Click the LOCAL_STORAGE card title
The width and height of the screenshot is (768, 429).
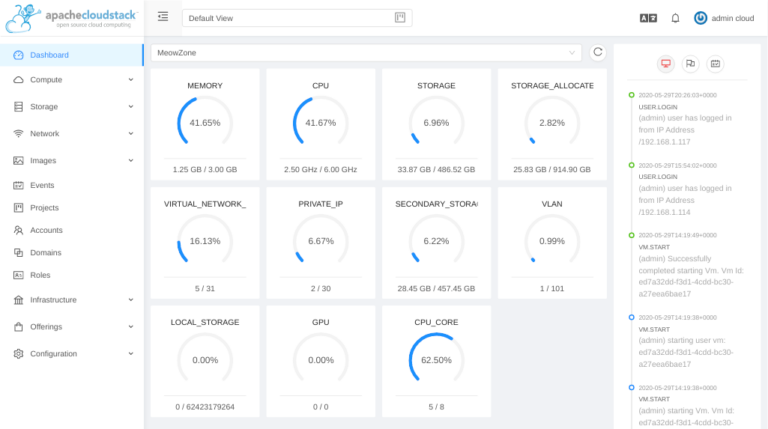click(x=205, y=322)
